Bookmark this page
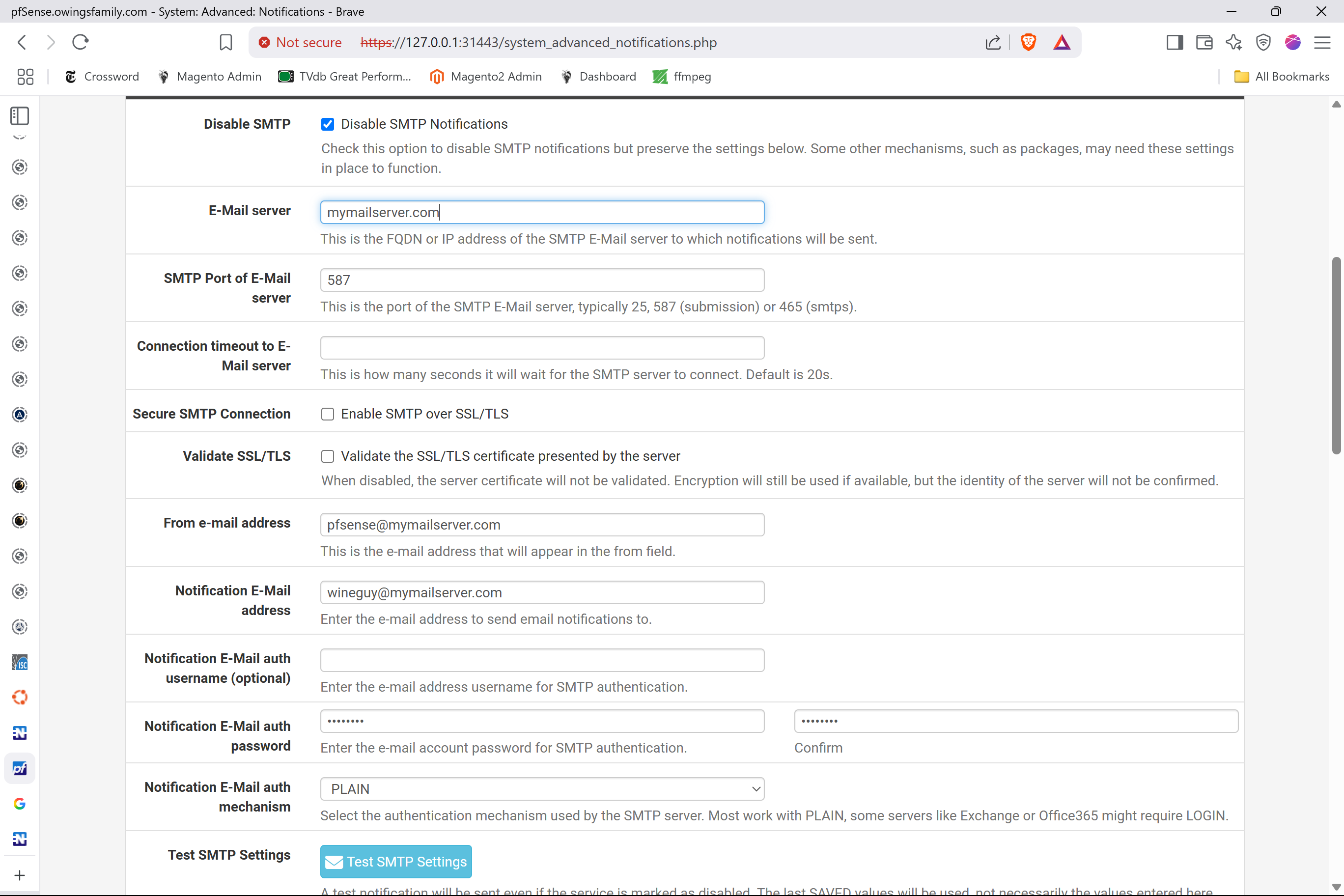 pos(225,42)
